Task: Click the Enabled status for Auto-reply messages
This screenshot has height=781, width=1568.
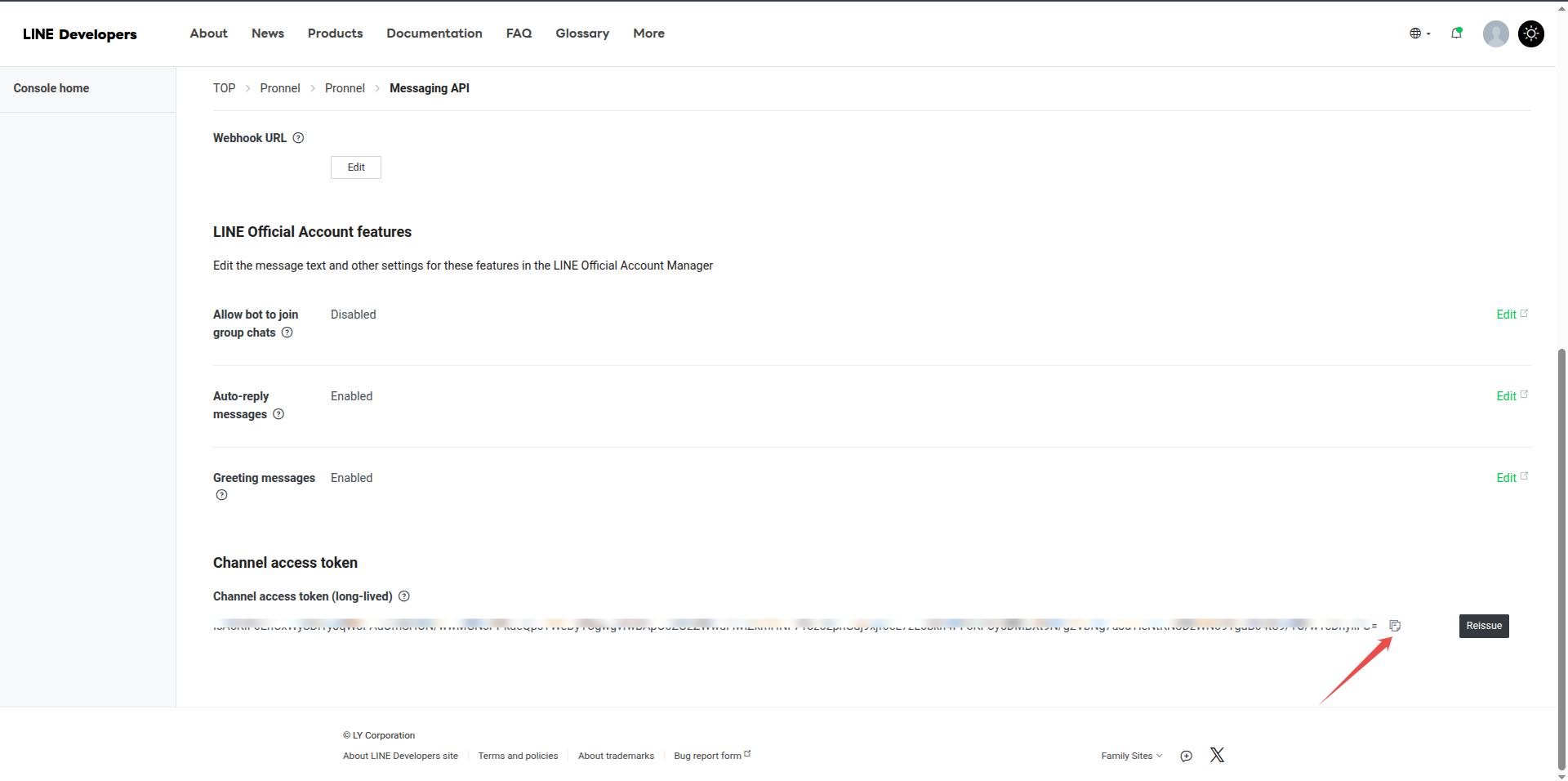Action: tap(351, 396)
